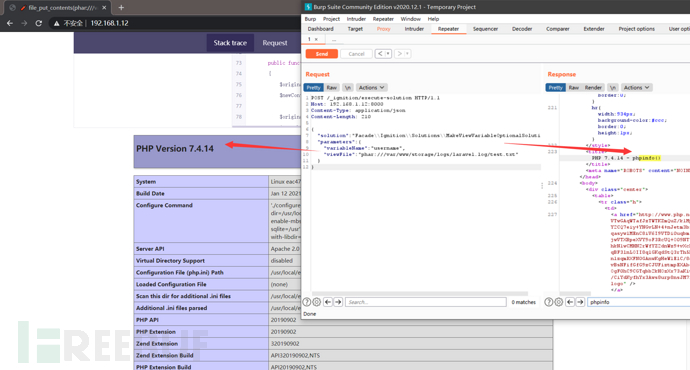This screenshot has height=370, width=690.
Task: Open the Project menu
Action: pyautogui.click(x=331, y=19)
